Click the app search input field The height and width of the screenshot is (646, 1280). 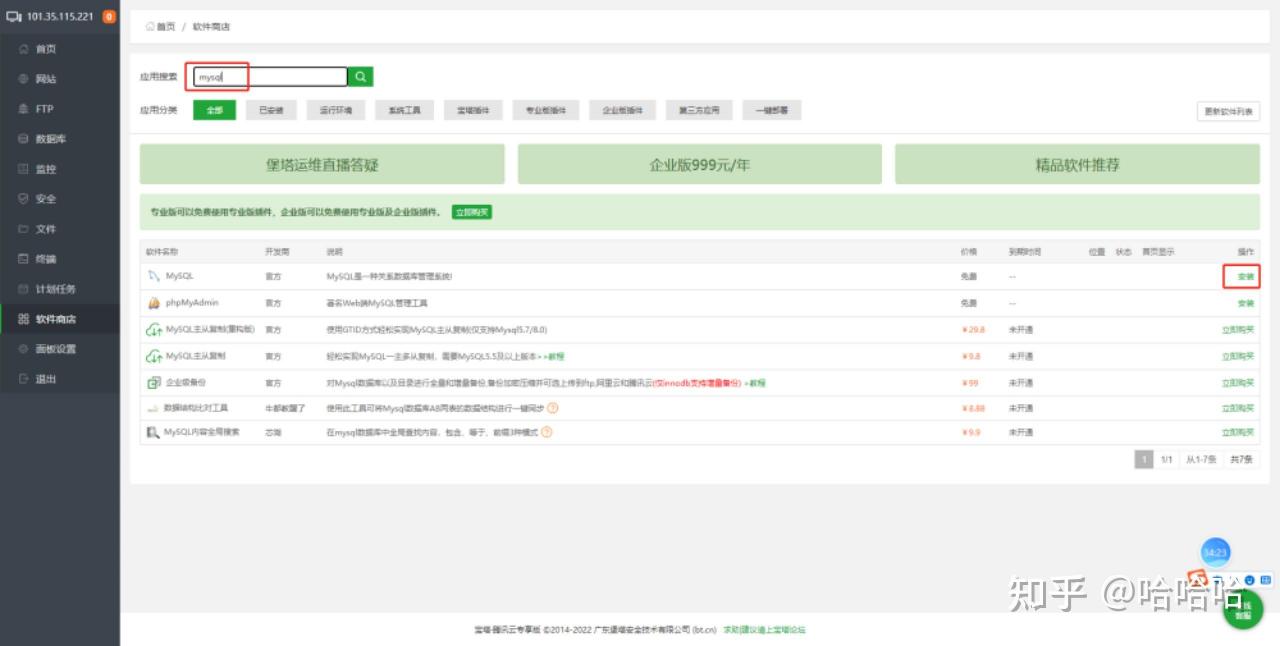click(271, 77)
